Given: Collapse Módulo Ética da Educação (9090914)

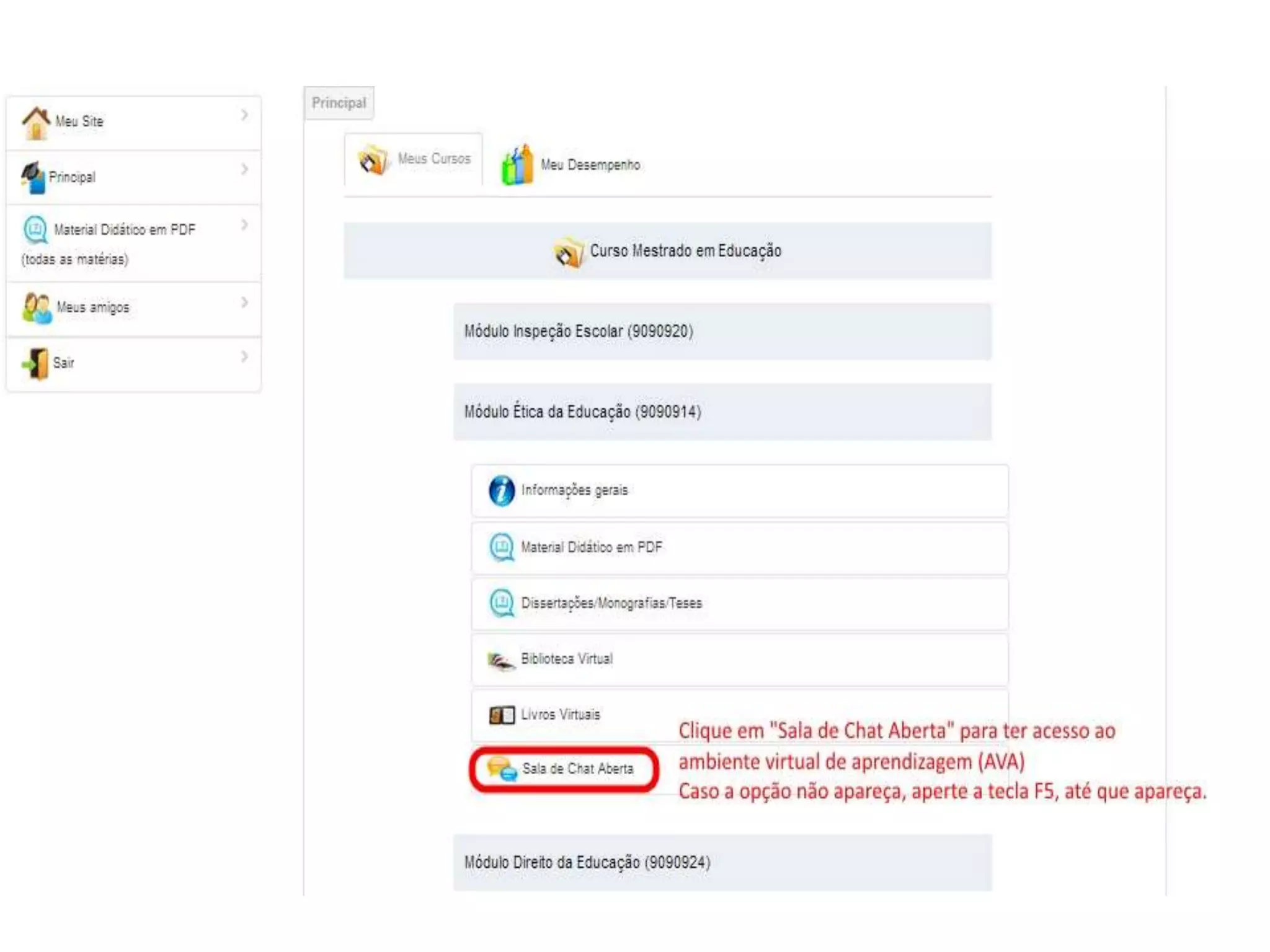Looking at the screenshot, I should (722, 412).
